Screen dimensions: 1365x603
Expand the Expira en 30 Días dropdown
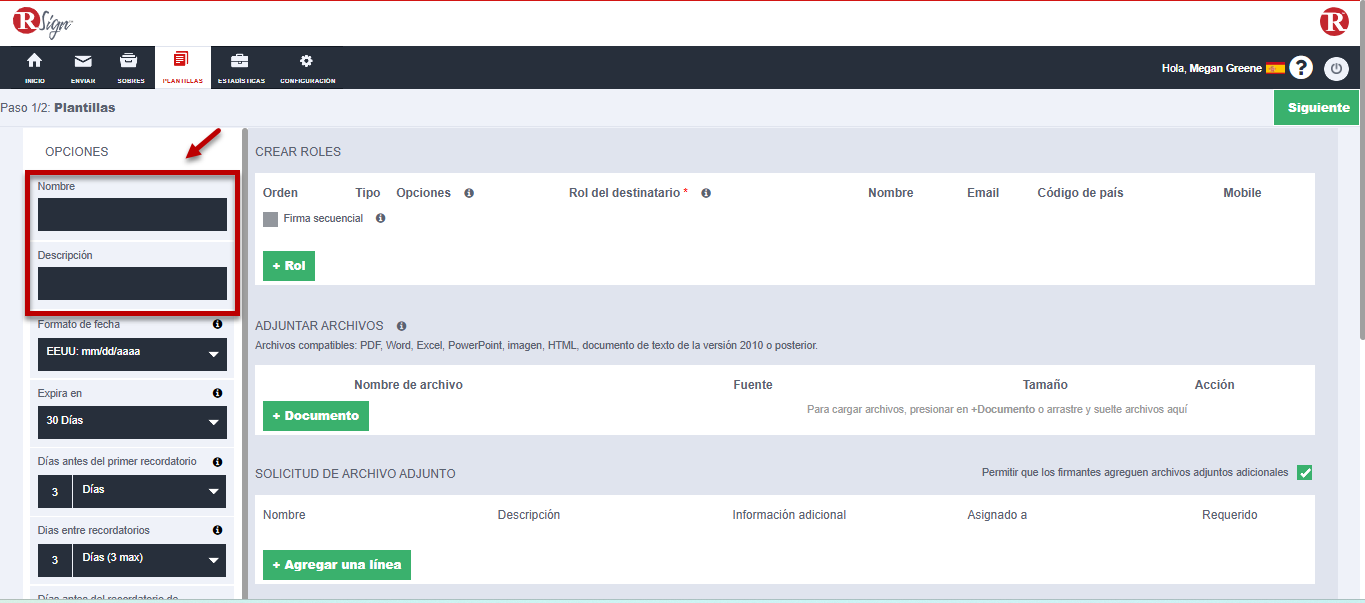tap(132, 422)
